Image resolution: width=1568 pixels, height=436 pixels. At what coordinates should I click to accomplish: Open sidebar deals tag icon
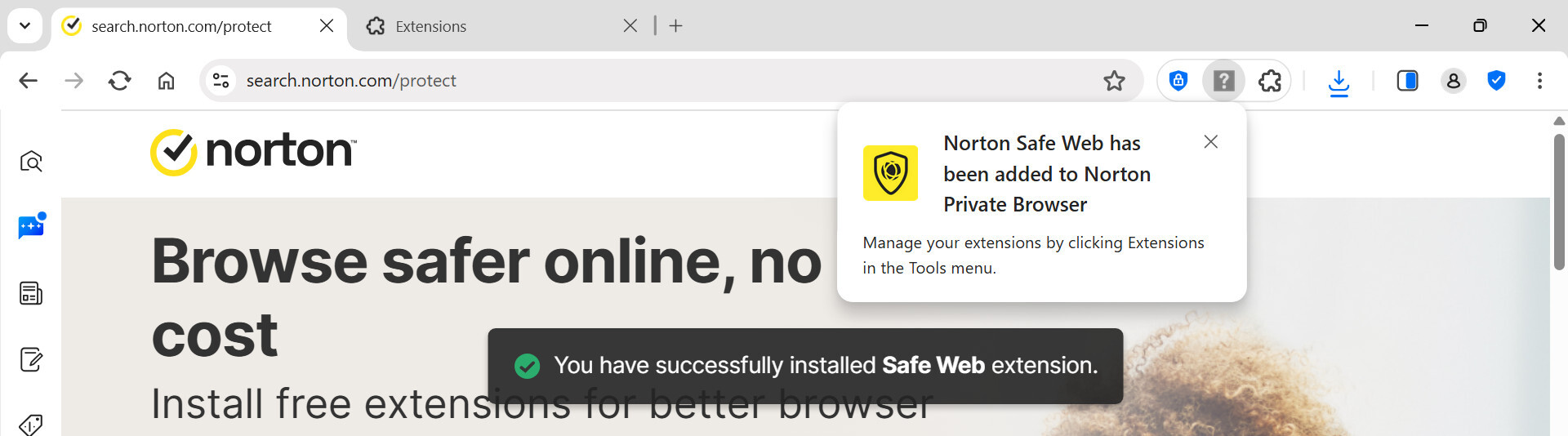pos(31,425)
